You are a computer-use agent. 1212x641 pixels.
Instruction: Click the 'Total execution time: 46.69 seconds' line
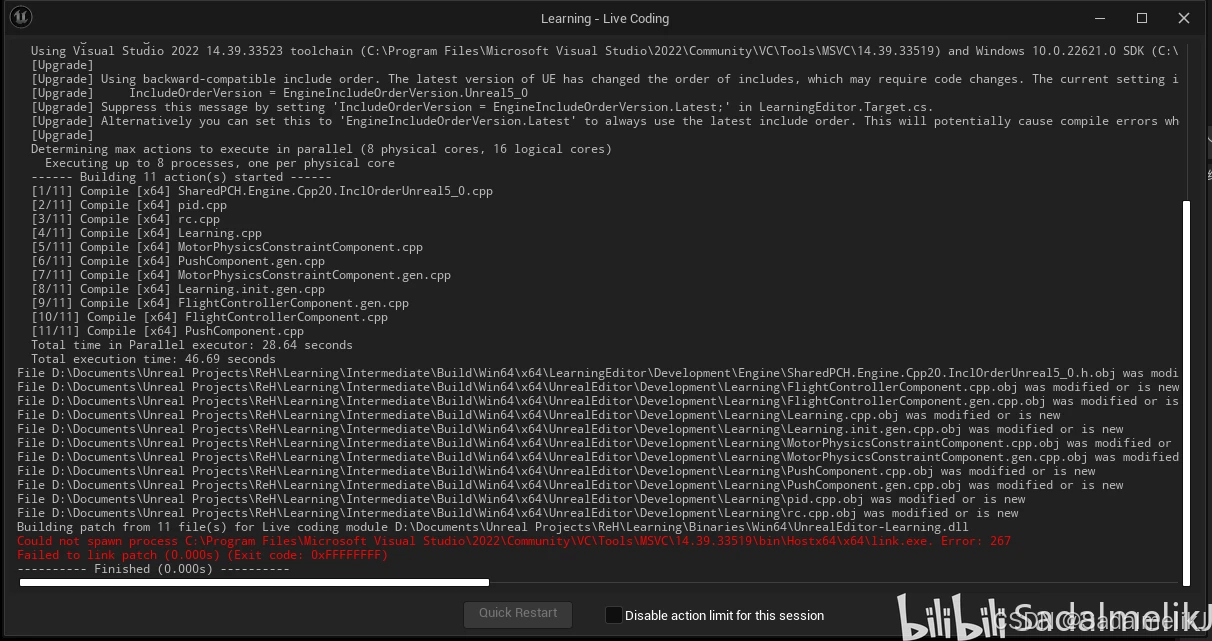click(153, 359)
